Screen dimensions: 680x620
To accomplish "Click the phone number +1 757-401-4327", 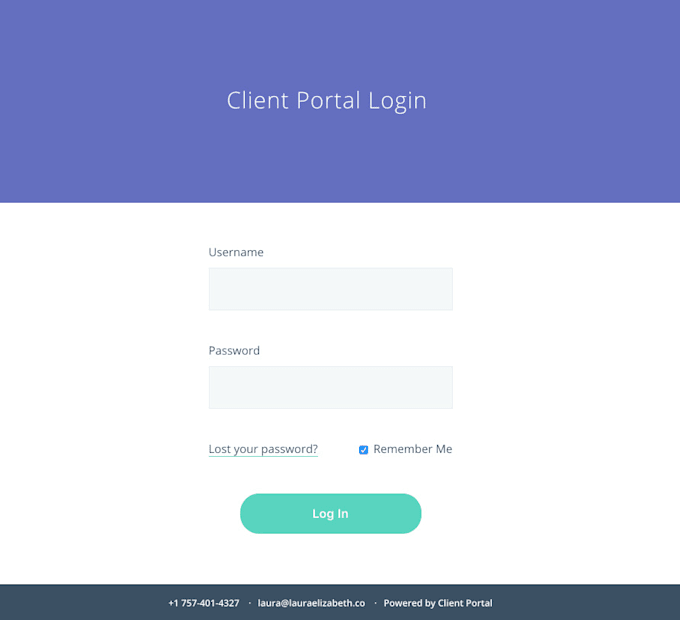I will [x=204, y=603].
